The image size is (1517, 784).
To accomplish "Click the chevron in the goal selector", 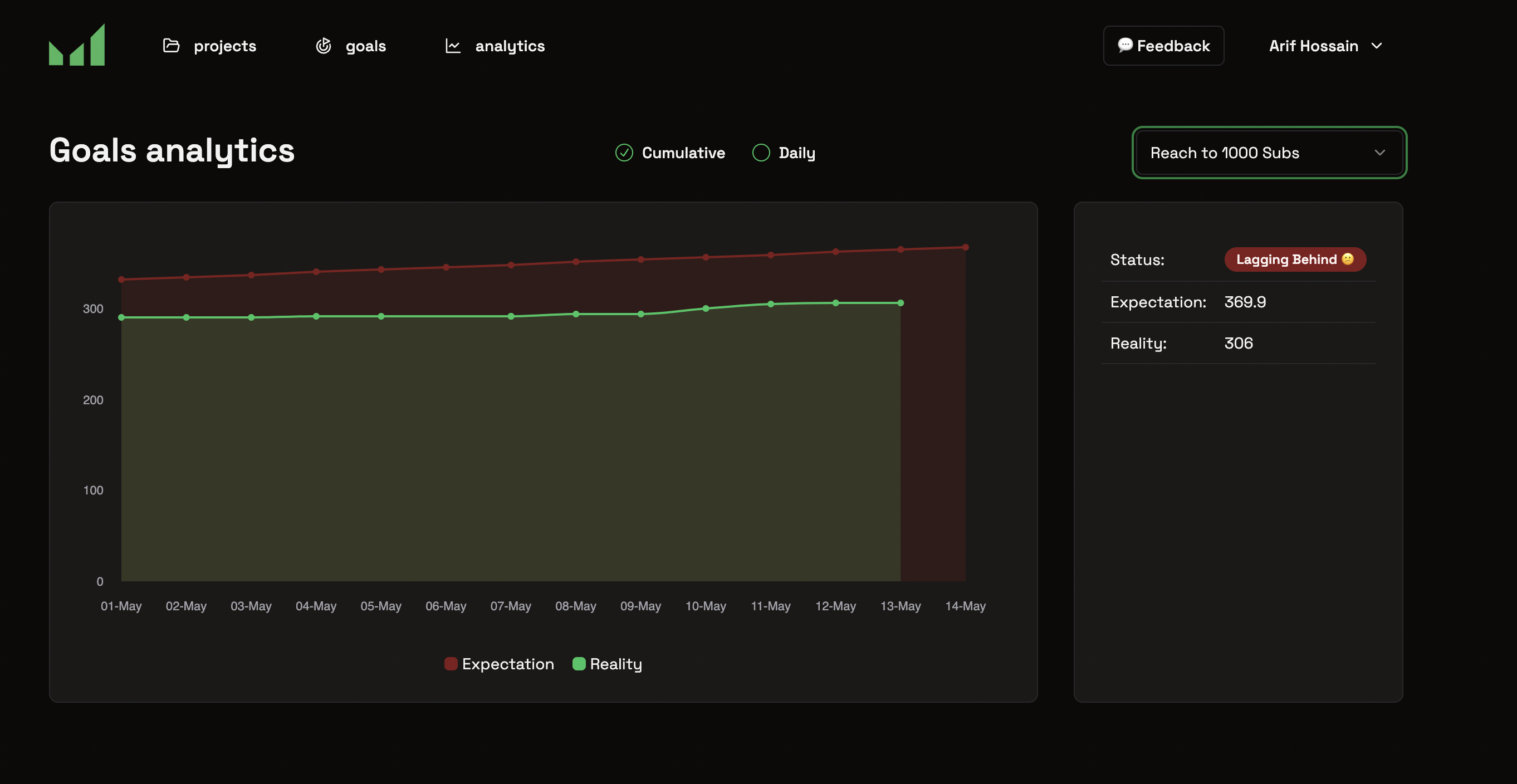I will pos(1380,153).
